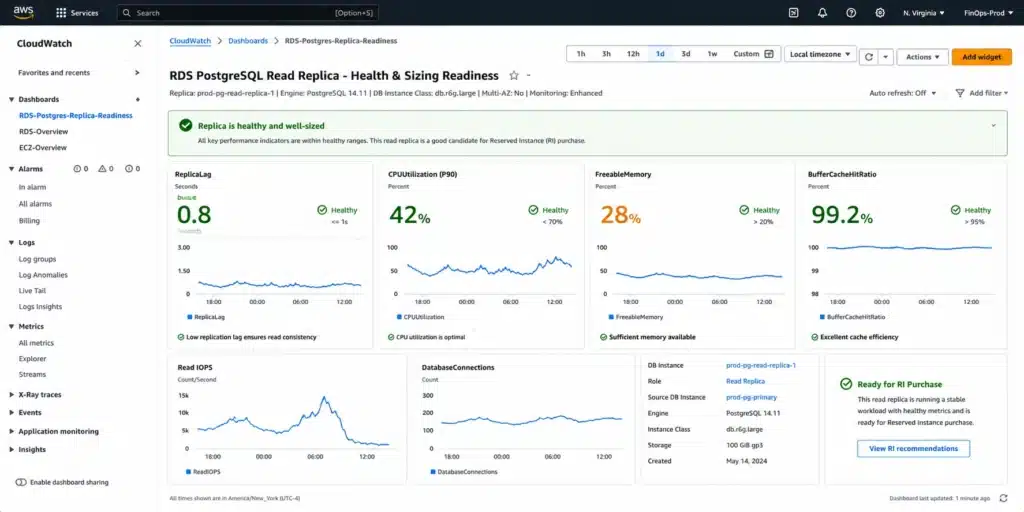Open the prod-pg-primary link
This screenshot has width=1024, height=512.
point(751,397)
